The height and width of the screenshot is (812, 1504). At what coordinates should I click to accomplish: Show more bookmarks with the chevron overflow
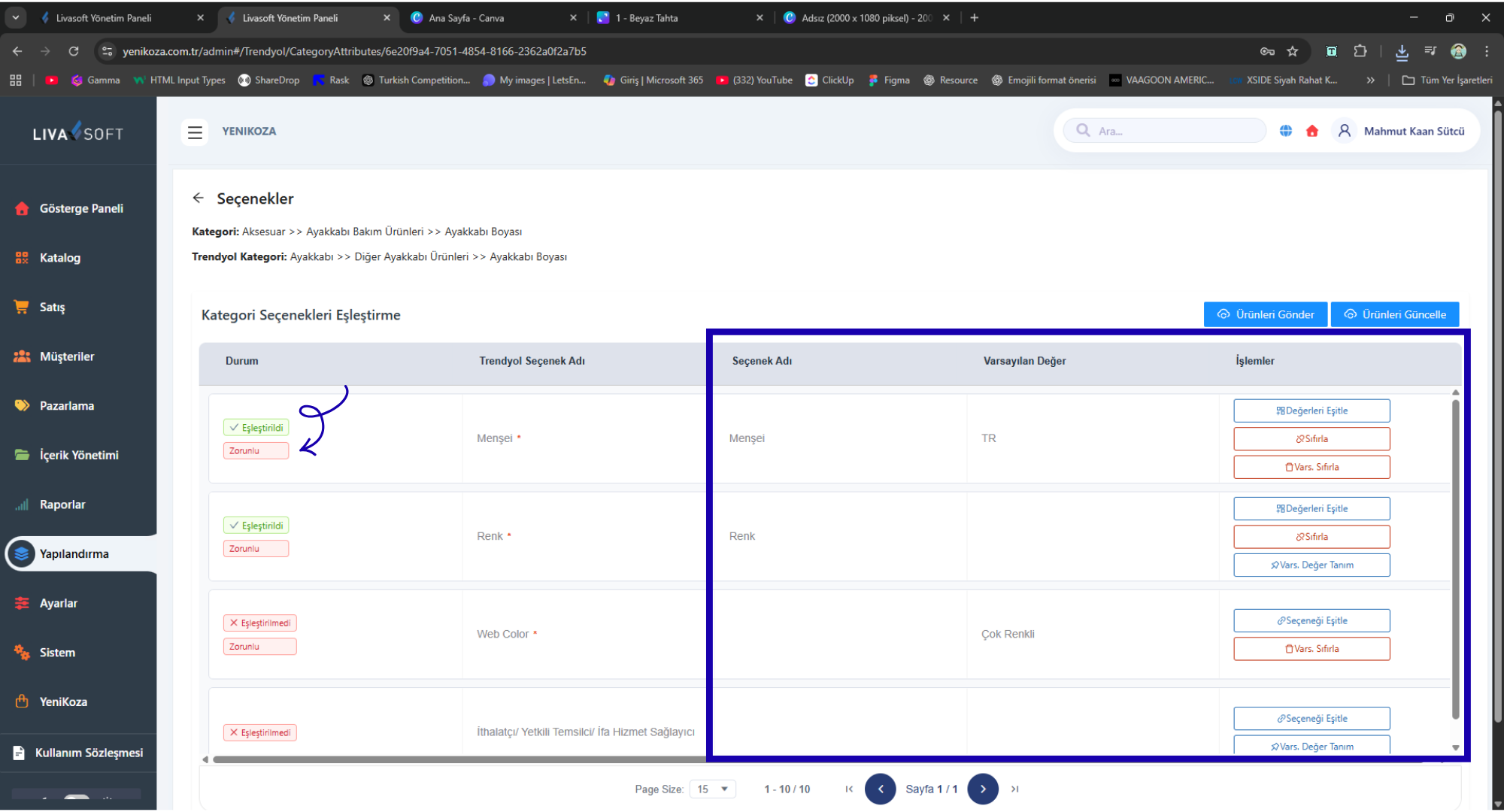(x=1370, y=80)
